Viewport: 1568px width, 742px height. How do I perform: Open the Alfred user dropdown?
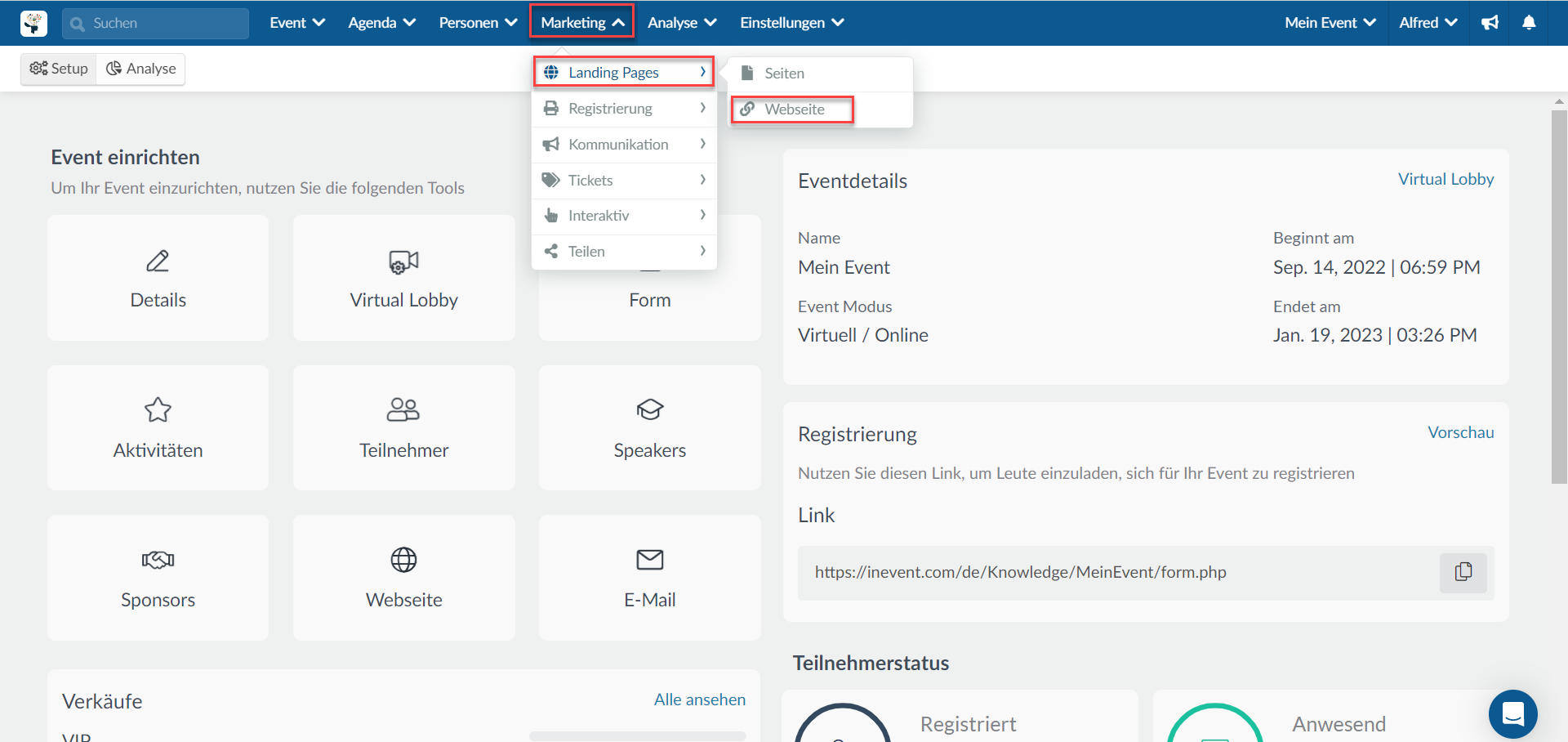pyautogui.click(x=1428, y=23)
